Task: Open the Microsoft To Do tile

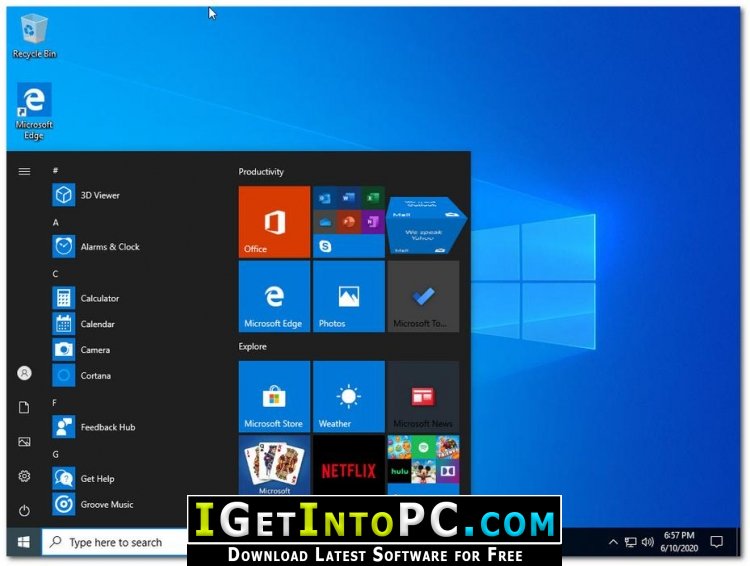Action: pos(423,296)
